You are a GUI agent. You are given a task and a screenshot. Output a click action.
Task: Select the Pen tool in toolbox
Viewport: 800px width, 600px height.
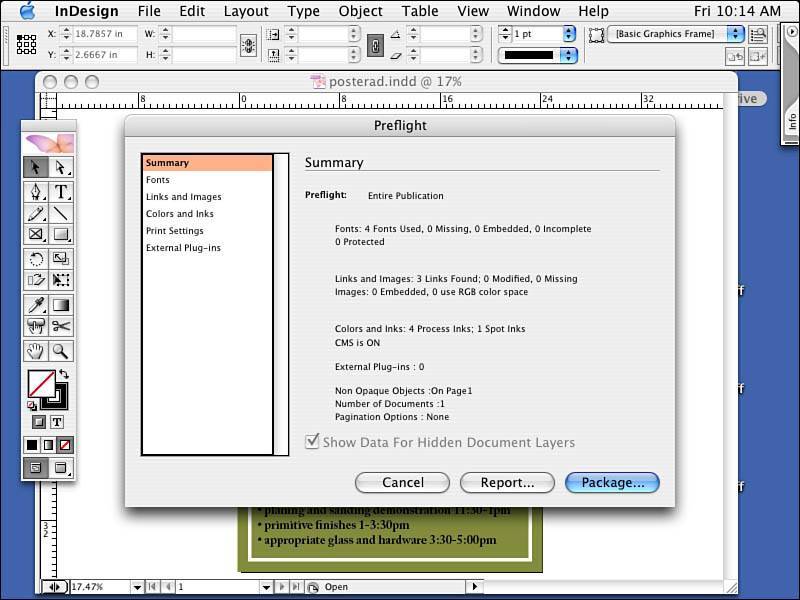36,192
